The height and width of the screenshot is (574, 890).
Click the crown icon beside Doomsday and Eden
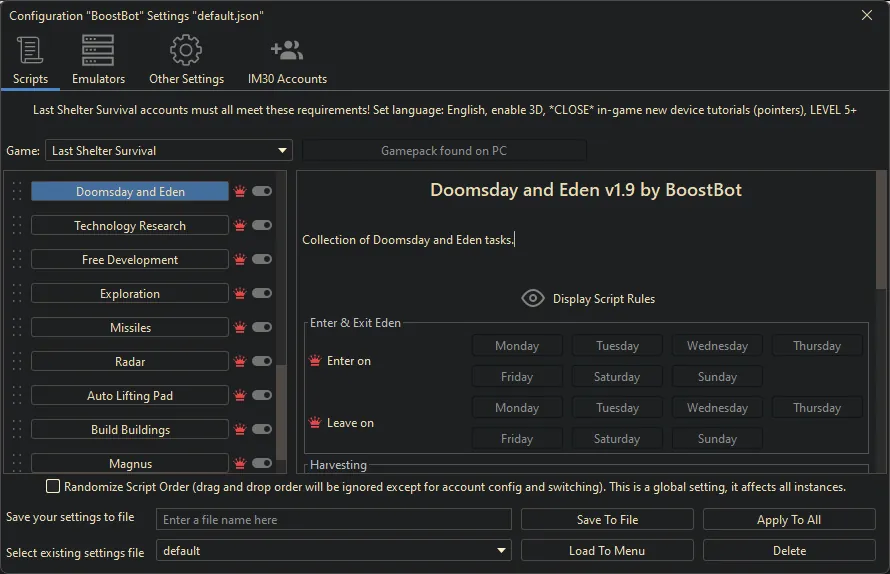click(240, 191)
